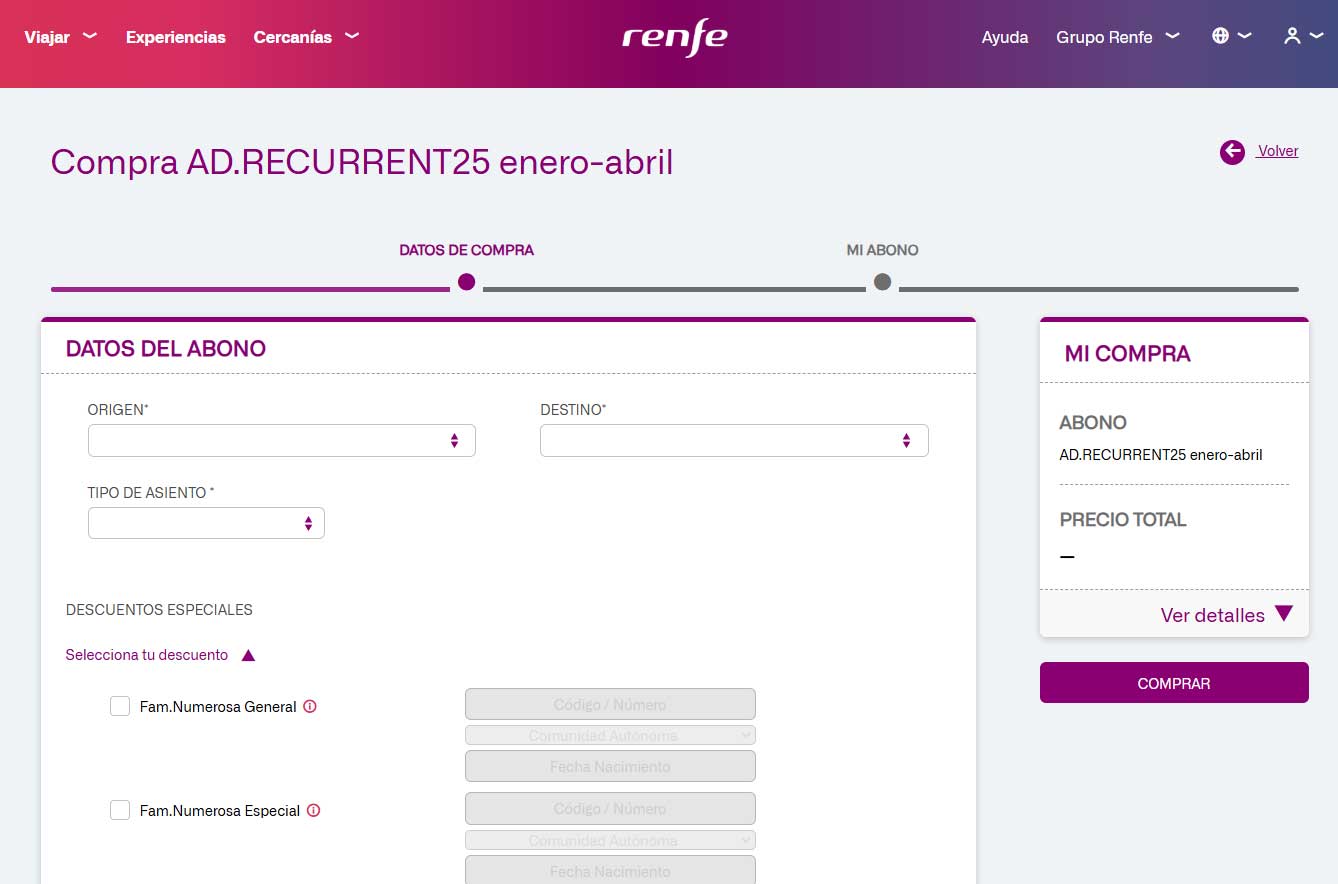This screenshot has width=1338, height=884.
Task: Open the Viajar menu
Action: click(x=60, y=37)
